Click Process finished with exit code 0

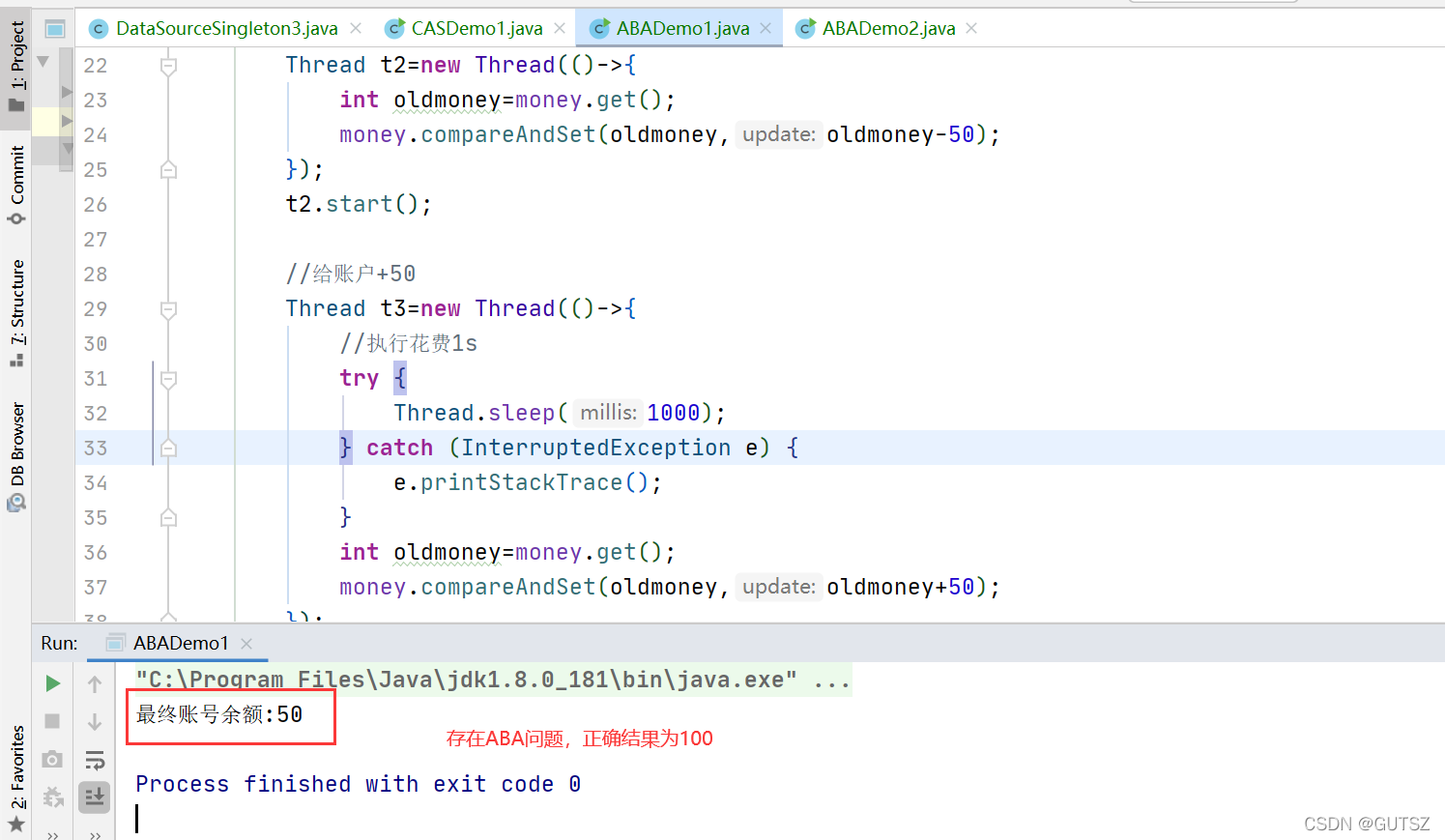358,784
